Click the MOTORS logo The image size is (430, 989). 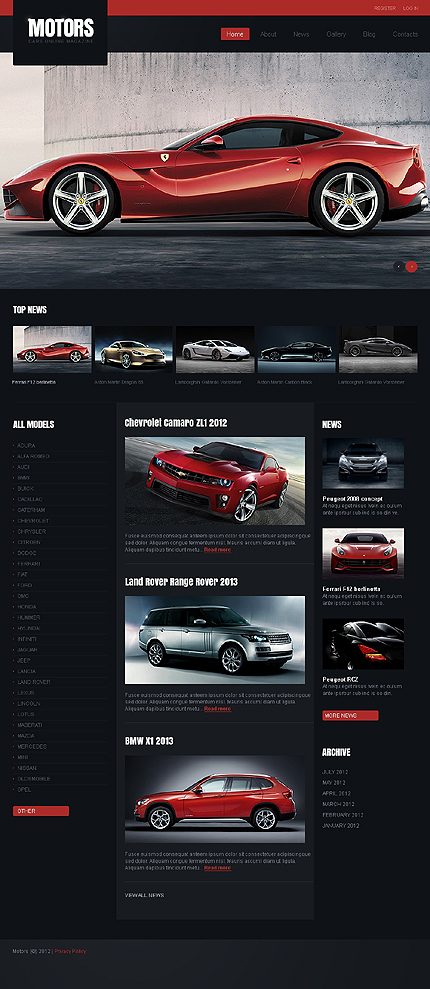tap(61, 30)
